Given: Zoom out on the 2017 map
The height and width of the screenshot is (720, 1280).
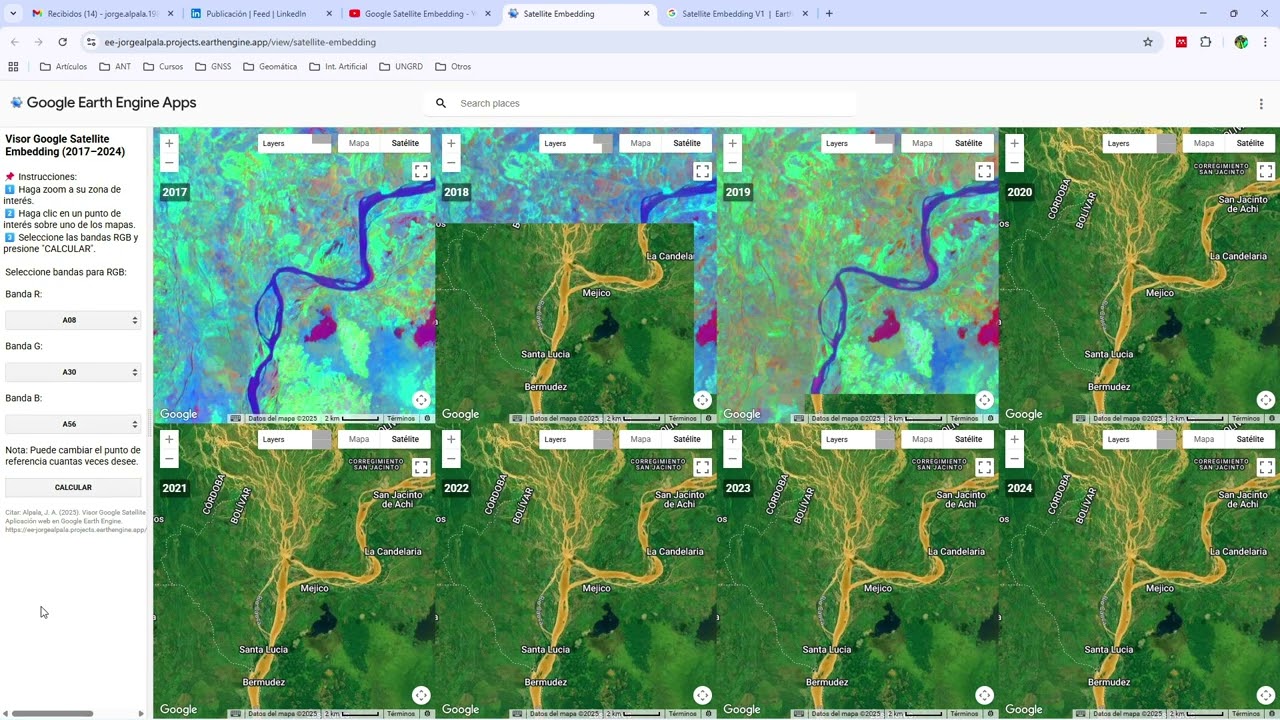Looking at the screenshot, I should click(x=169, y=162).
